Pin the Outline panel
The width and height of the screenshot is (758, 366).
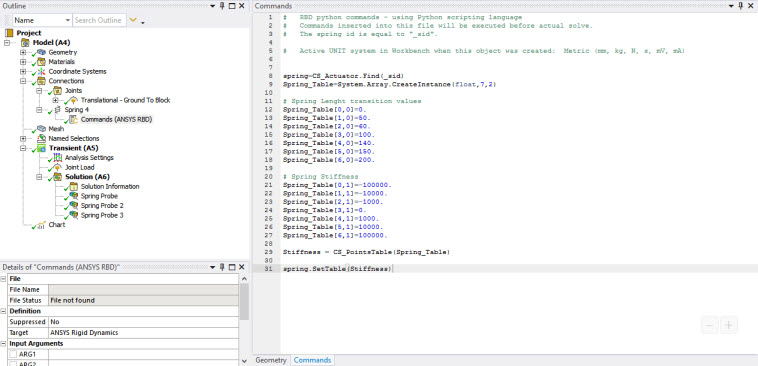click(222, 6)
